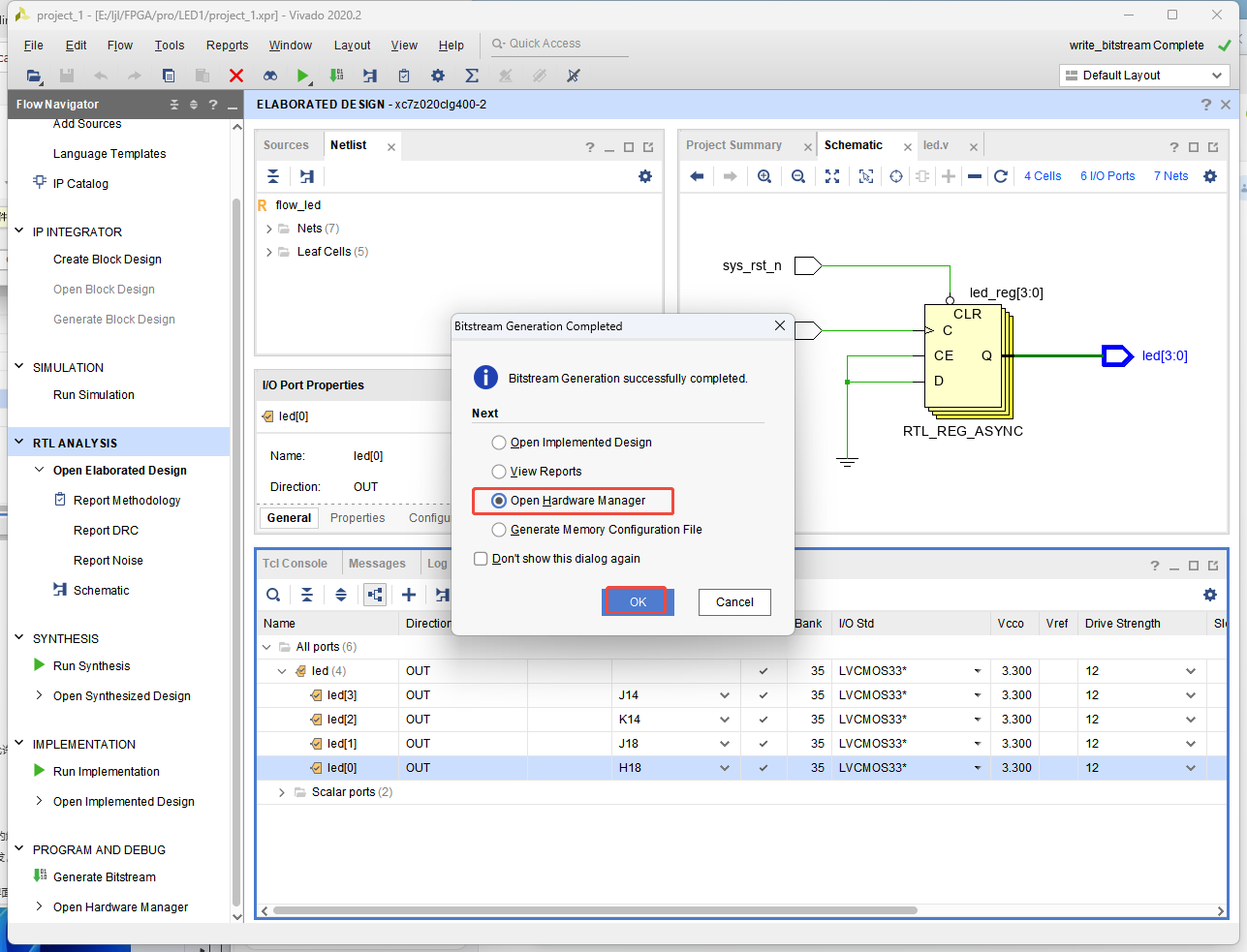
Task: Click Flow Navigator vertical scrollbar
Action: point(236,550)
